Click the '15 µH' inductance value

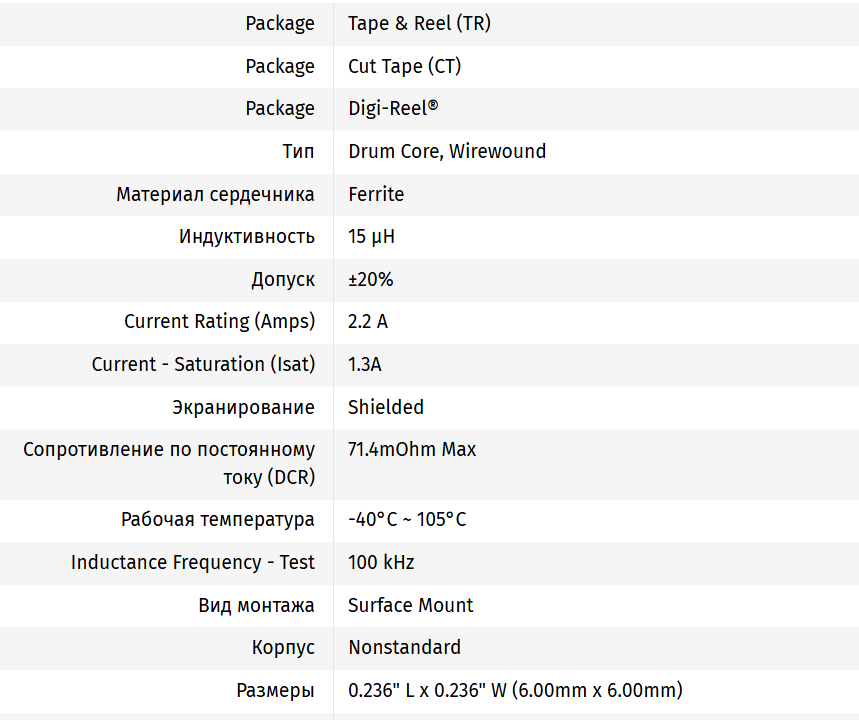[371, 237]
